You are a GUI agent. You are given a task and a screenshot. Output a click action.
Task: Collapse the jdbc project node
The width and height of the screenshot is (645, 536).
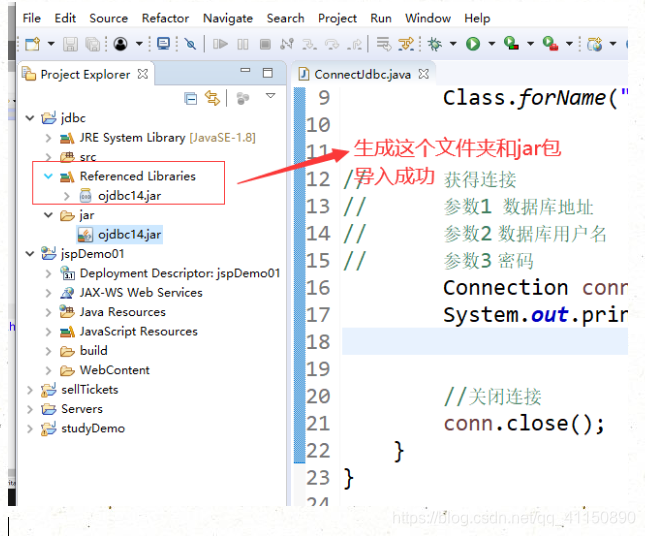[30, 118]
